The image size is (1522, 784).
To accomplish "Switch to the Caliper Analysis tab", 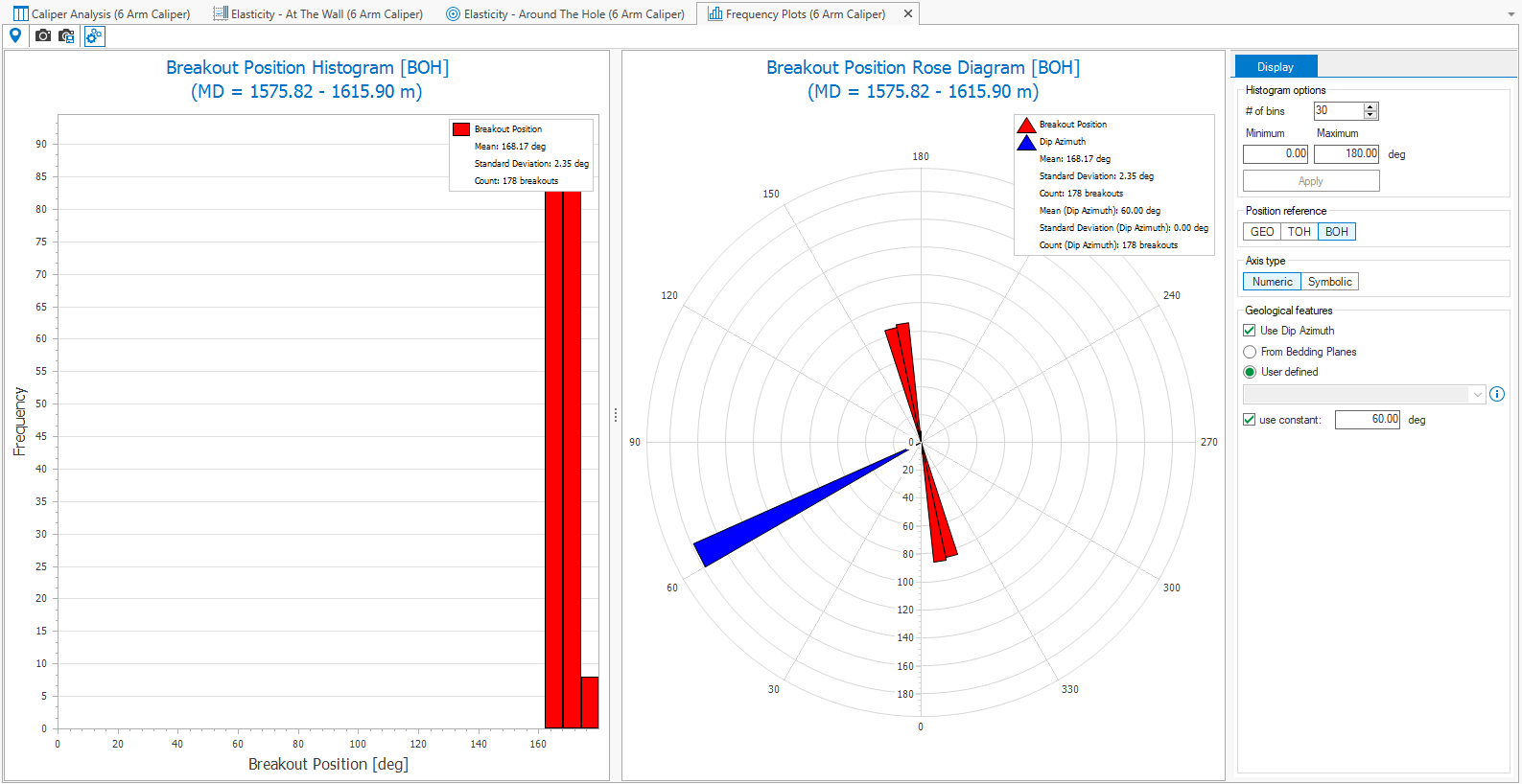I will click(x=102, y=14).
